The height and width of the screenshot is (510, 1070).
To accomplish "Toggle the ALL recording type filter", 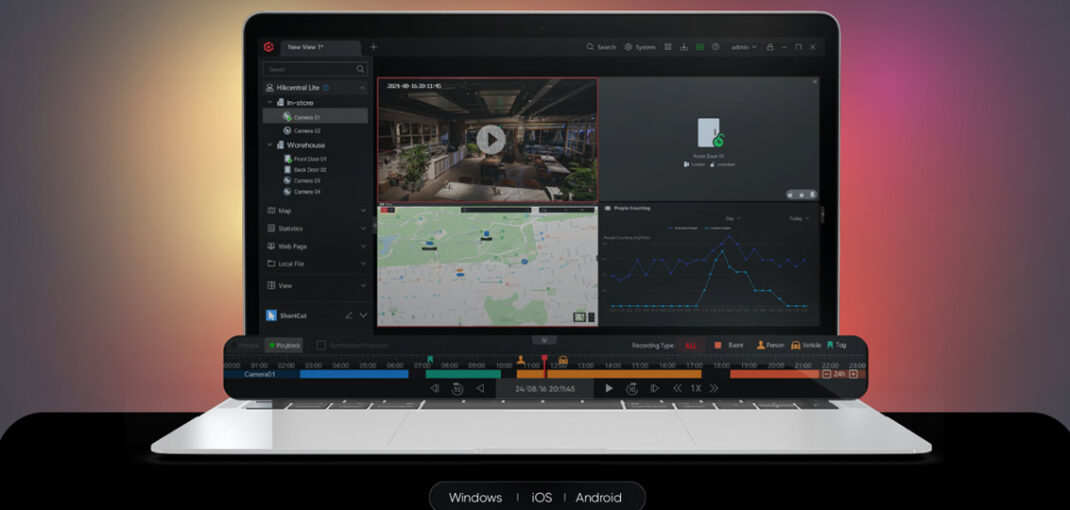I will coord(691,345).
